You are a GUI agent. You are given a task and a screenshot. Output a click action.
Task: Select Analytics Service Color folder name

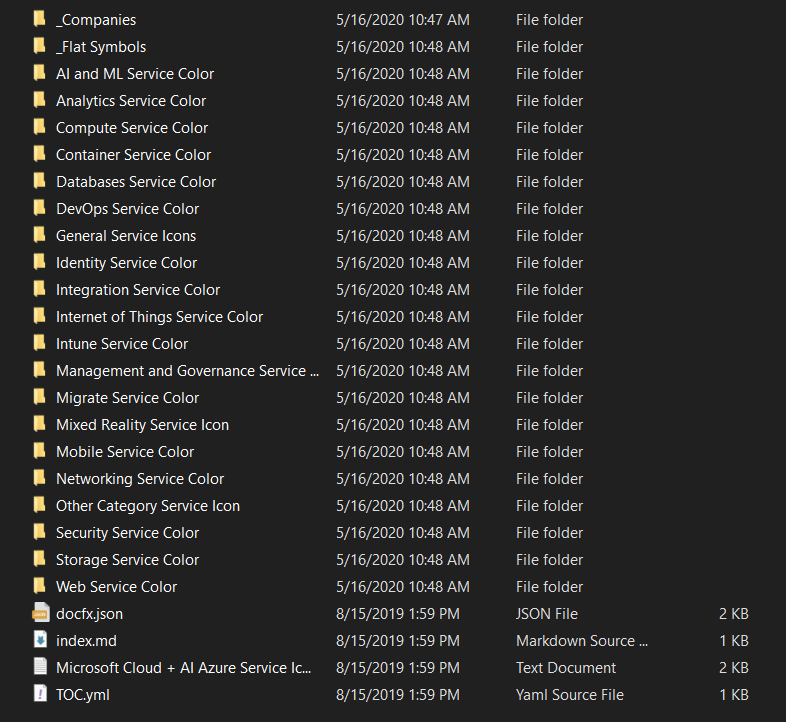point(130,101)
